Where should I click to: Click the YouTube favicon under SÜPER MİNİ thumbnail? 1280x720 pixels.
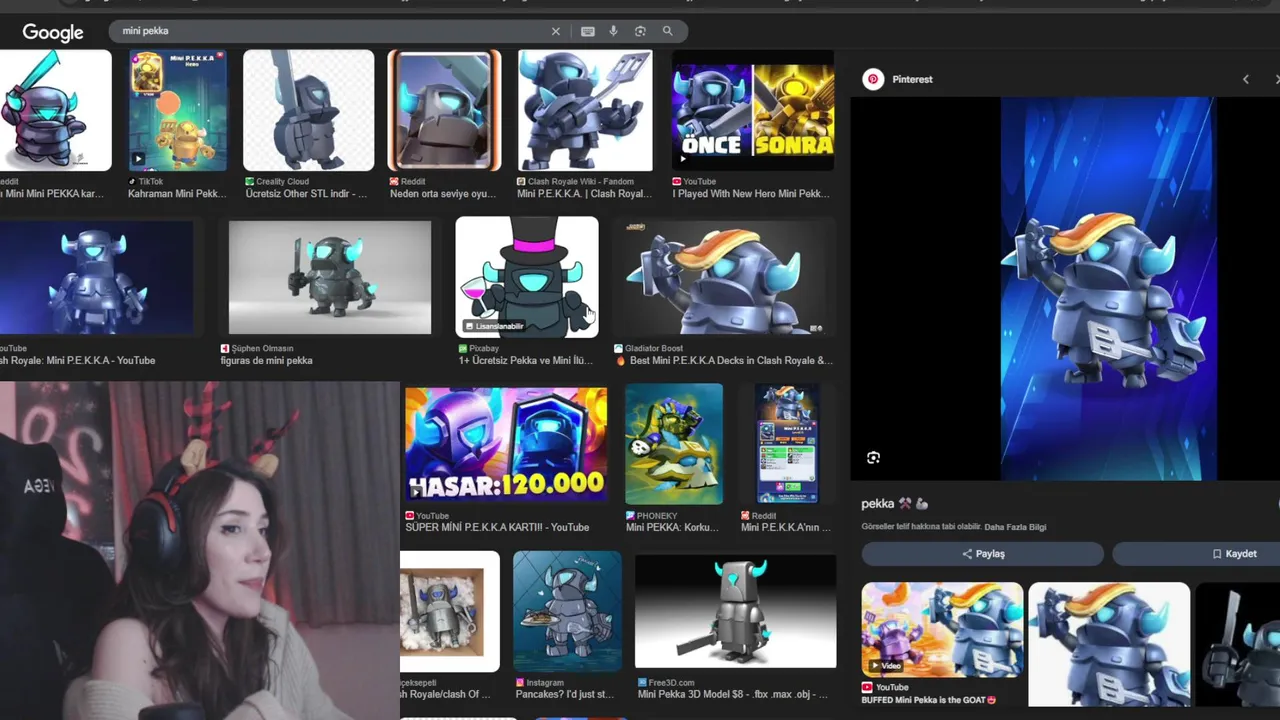point(410,516)
